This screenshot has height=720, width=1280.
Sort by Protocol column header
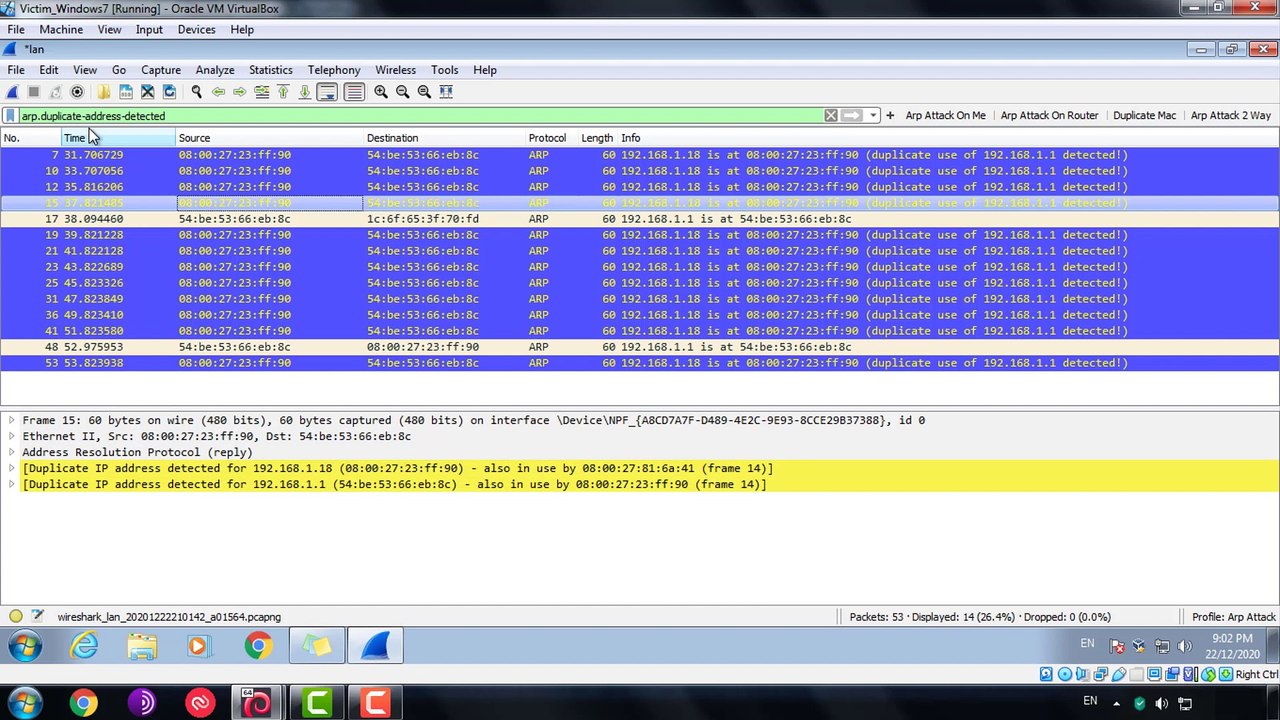tap(552, 138)
